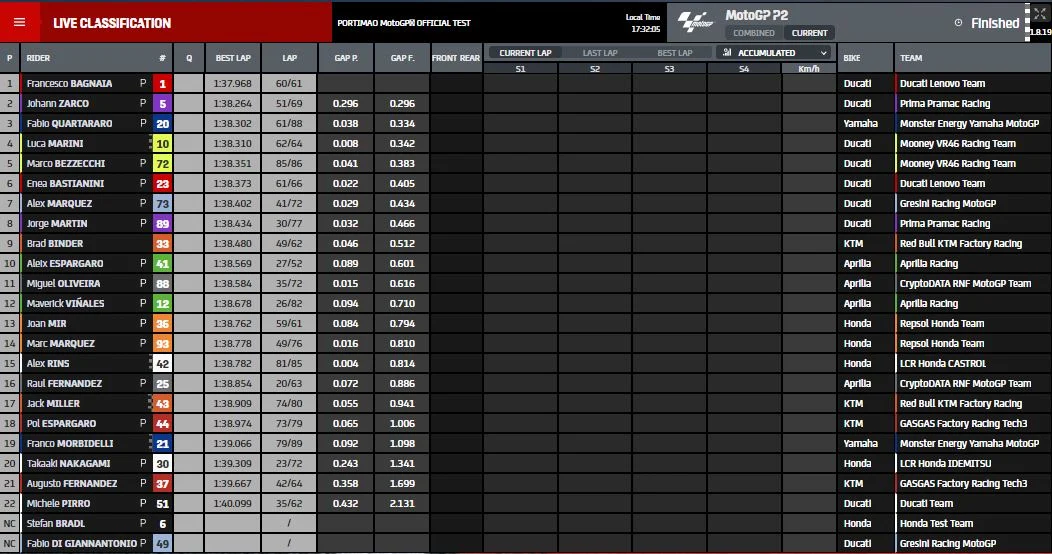The width and height of the screenshot is (1052, 554).
Task: Sort by GAP P. column header
Action: [346, 58]
